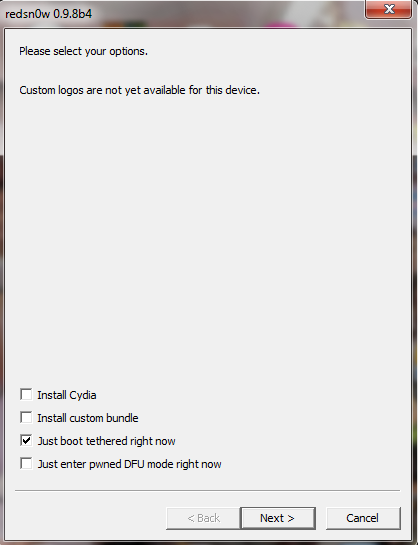
Task: Close the redsn0w window with red X
Action: [x=388, y=9]
